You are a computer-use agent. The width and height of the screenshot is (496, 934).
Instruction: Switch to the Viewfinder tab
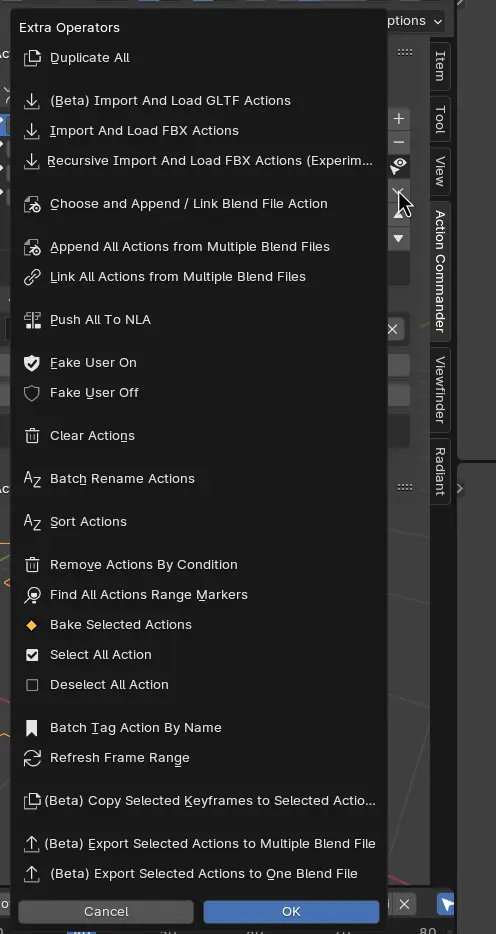point(440,390)
